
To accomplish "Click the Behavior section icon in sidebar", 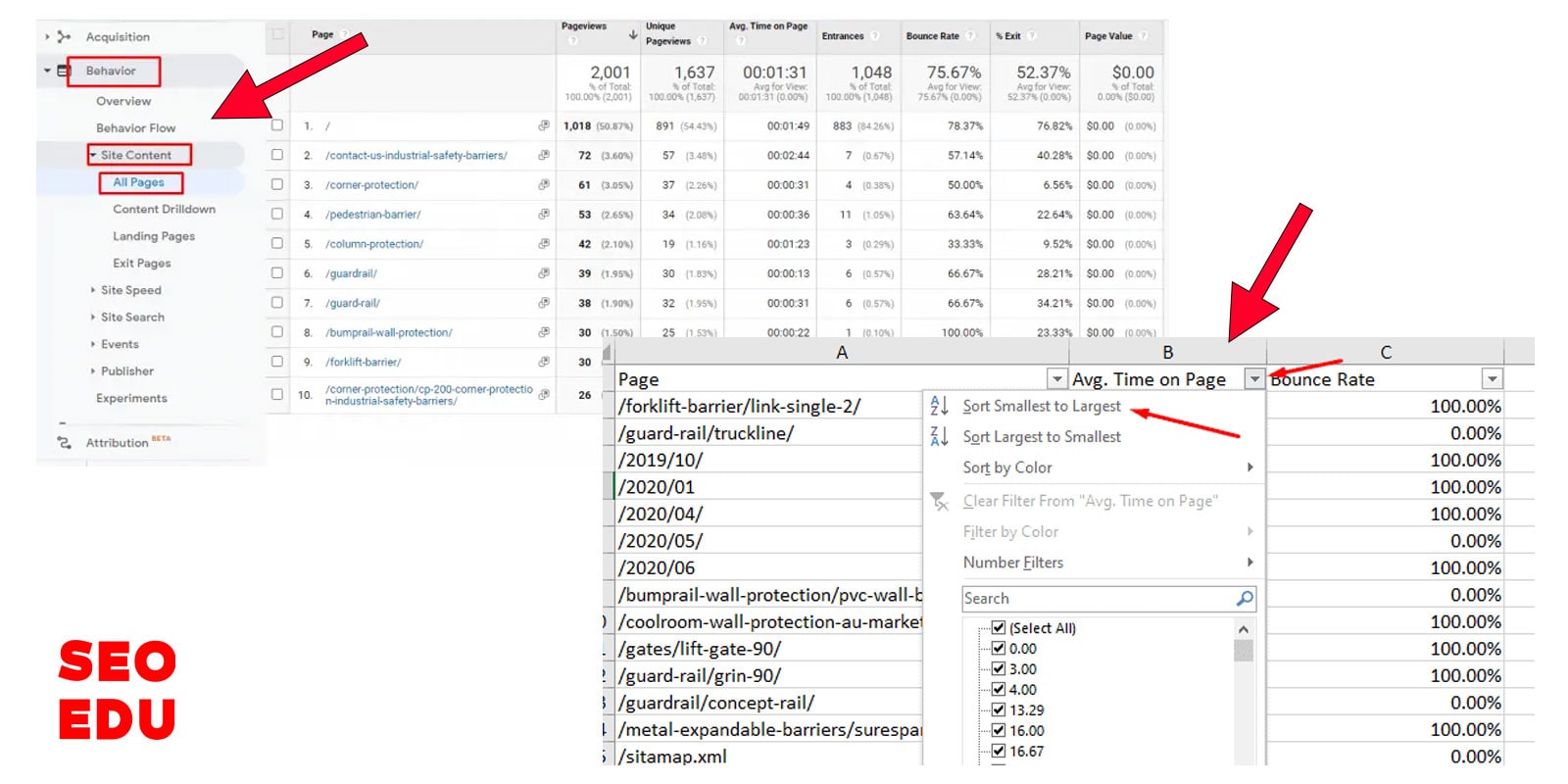I will point(64,71).
